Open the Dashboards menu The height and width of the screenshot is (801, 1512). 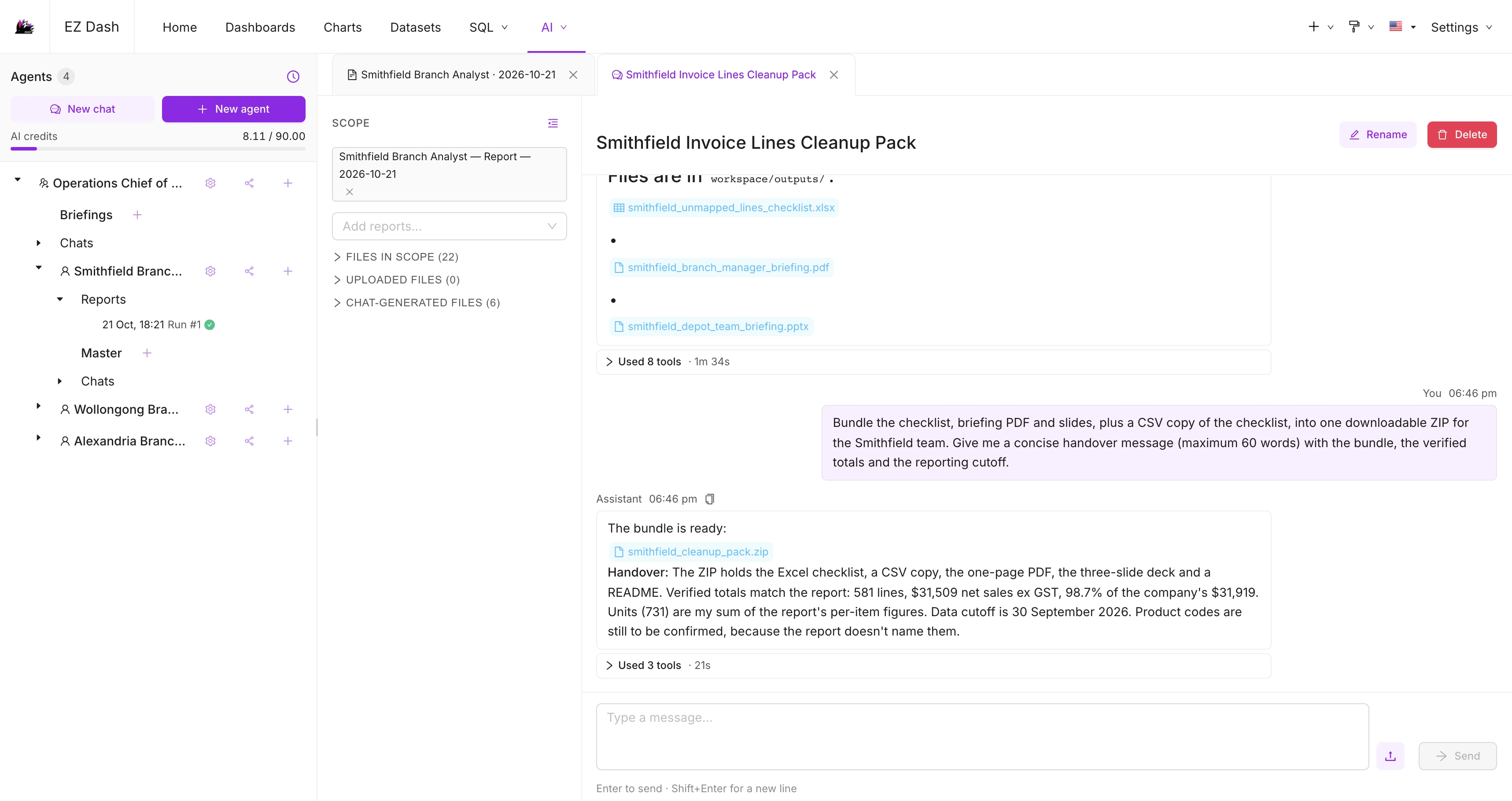(x=260, y=27)
